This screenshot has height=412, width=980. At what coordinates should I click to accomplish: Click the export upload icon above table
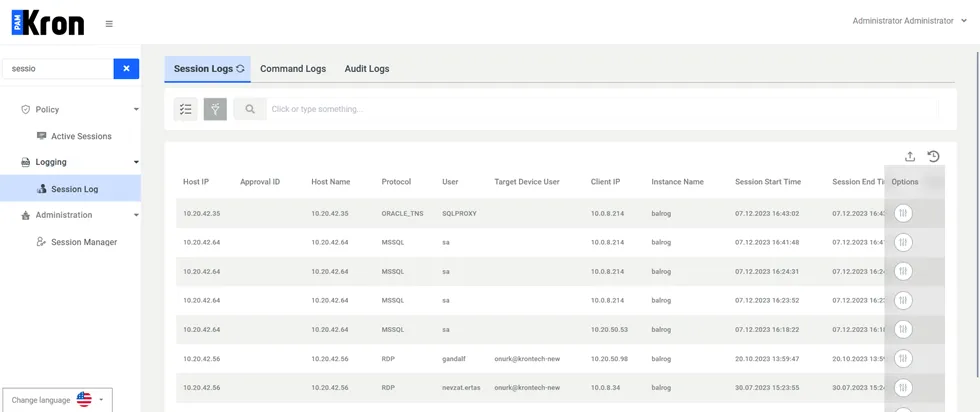point(910,156)
